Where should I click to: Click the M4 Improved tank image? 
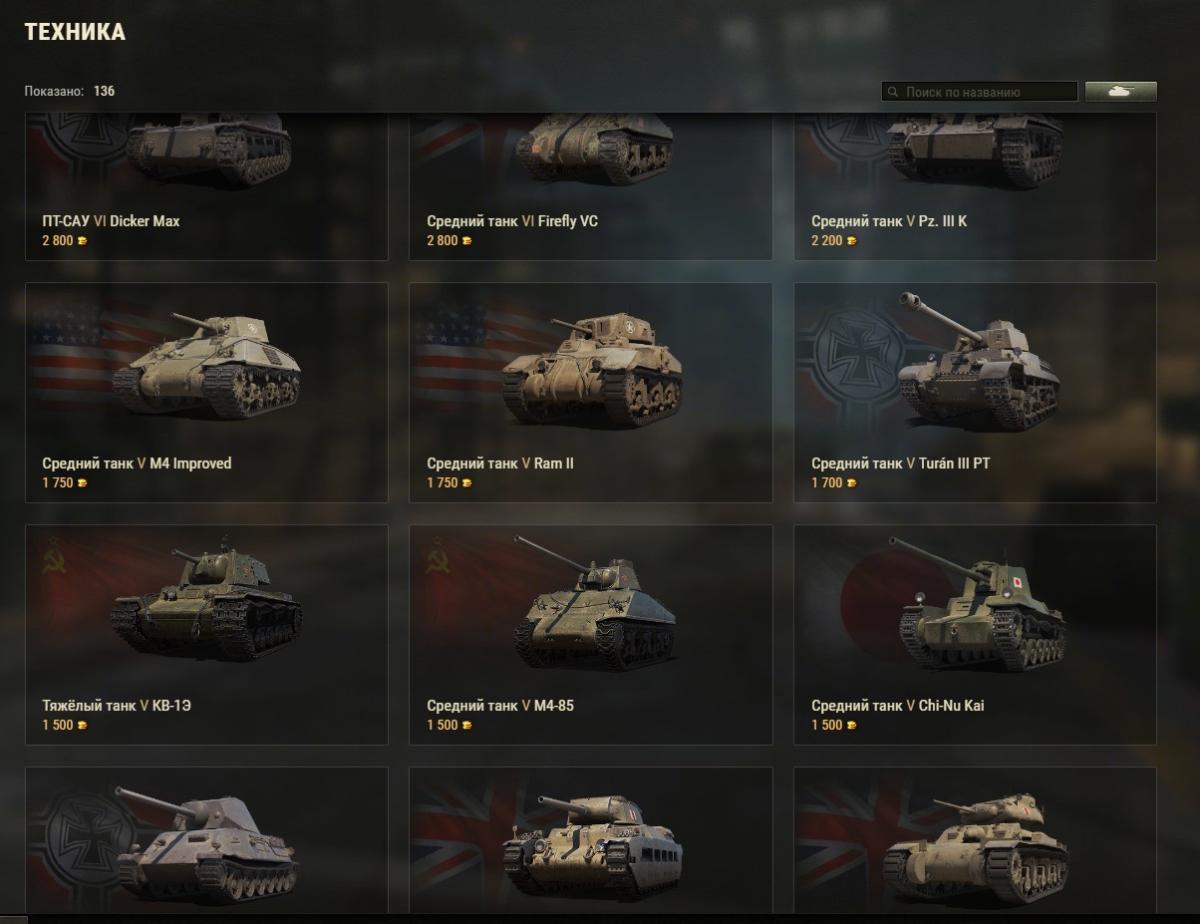tap(206, 366)
